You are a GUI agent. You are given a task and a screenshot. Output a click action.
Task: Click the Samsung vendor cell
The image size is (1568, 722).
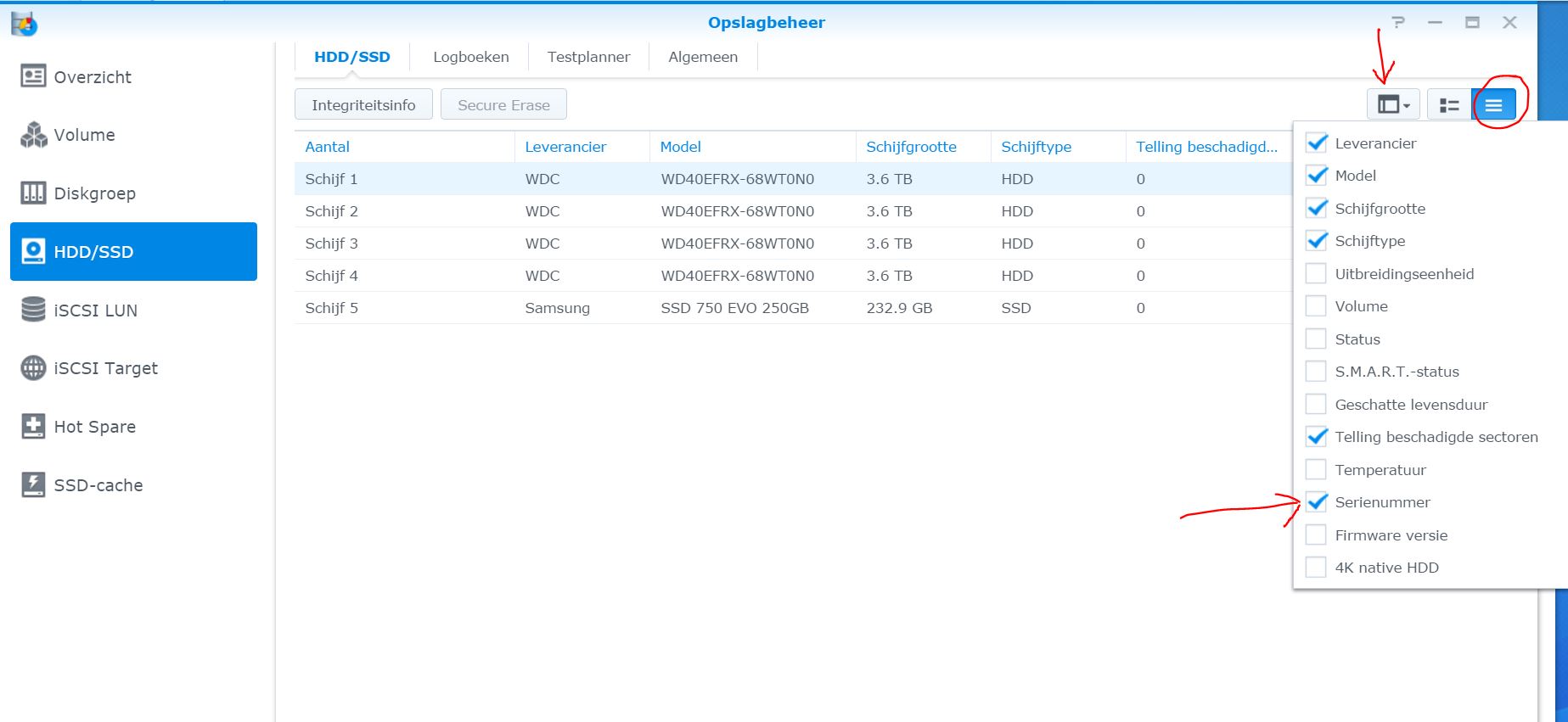(557, 308)
